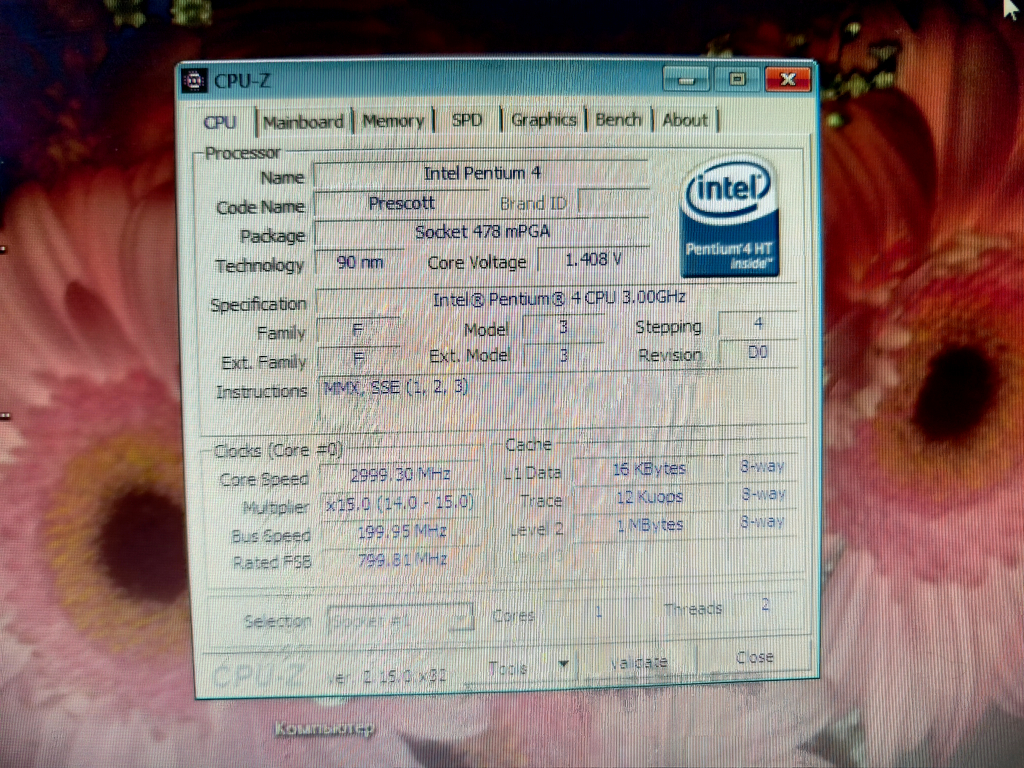1024x768 pixels.
Task: Click the Package value 'Socket 478 mPGA'
Action: 482,232
